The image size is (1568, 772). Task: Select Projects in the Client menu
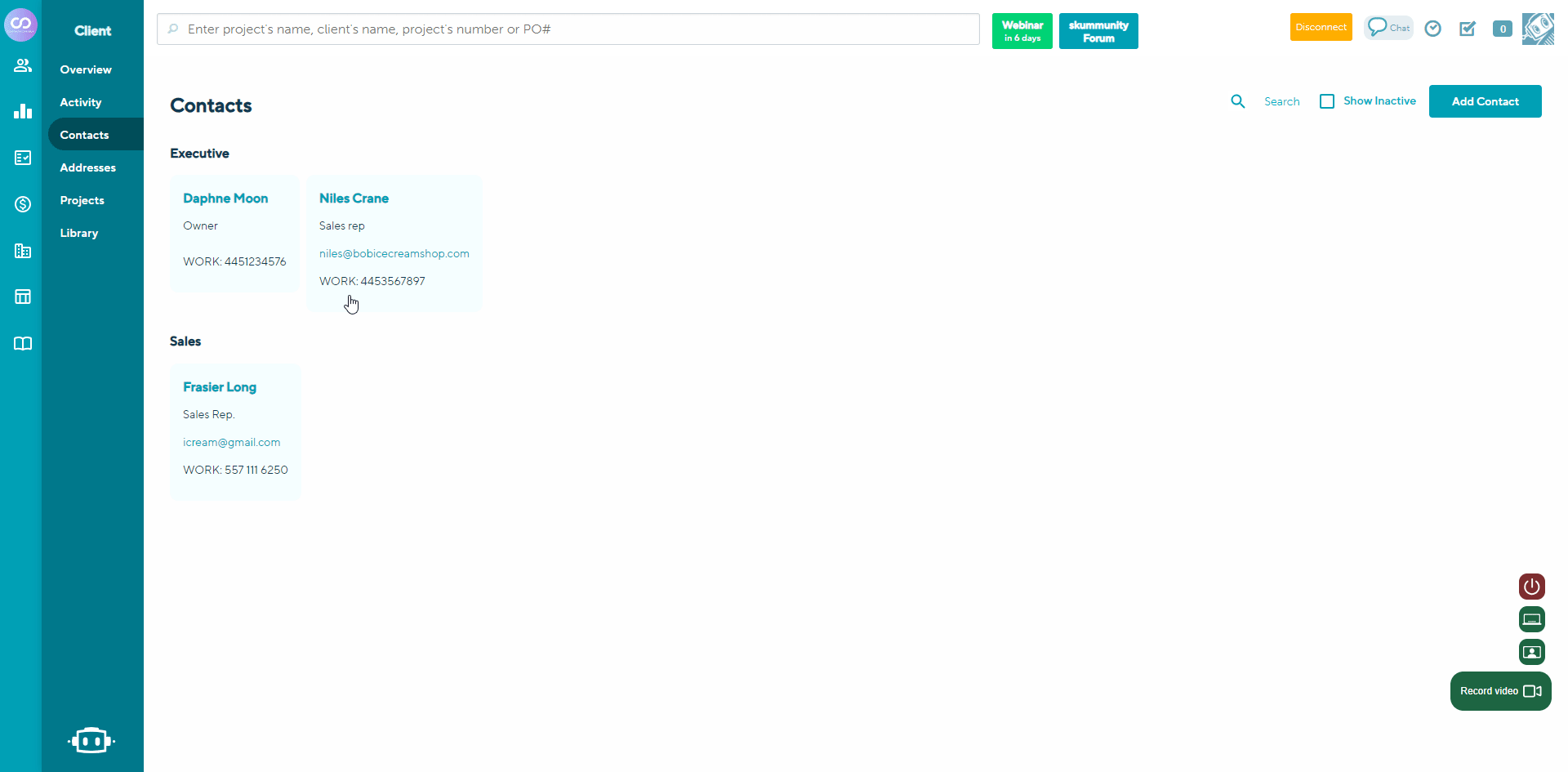(x=82, y=200)
